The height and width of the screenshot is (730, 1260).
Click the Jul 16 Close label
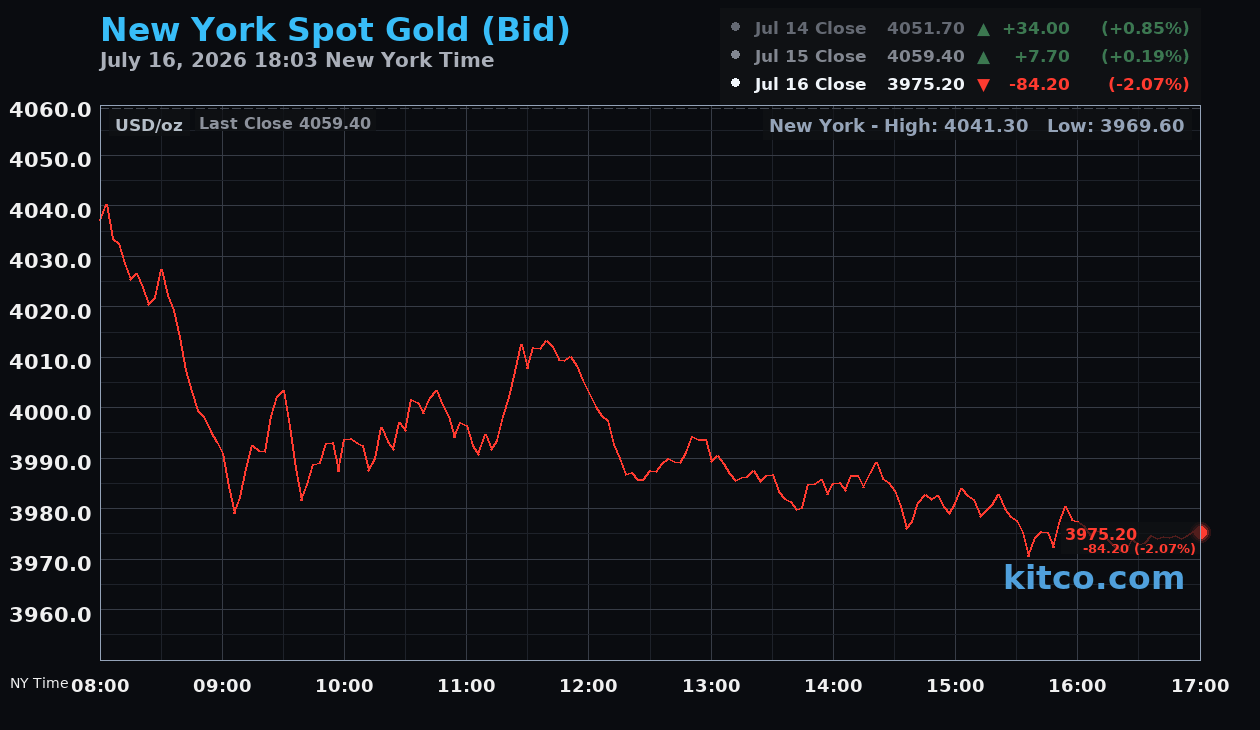tap(810, 84)
